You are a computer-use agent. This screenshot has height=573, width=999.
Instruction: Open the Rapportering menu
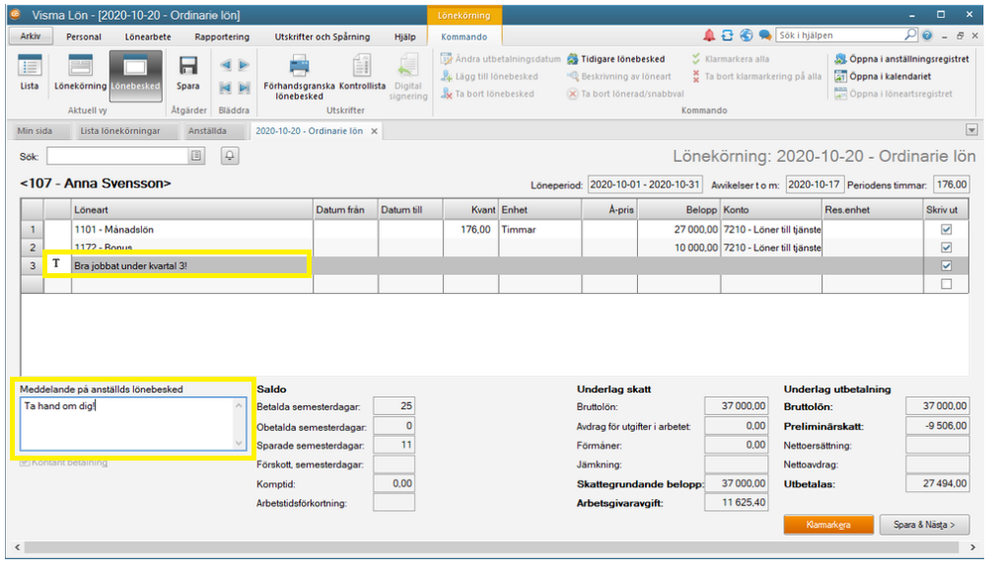(221, 37)
